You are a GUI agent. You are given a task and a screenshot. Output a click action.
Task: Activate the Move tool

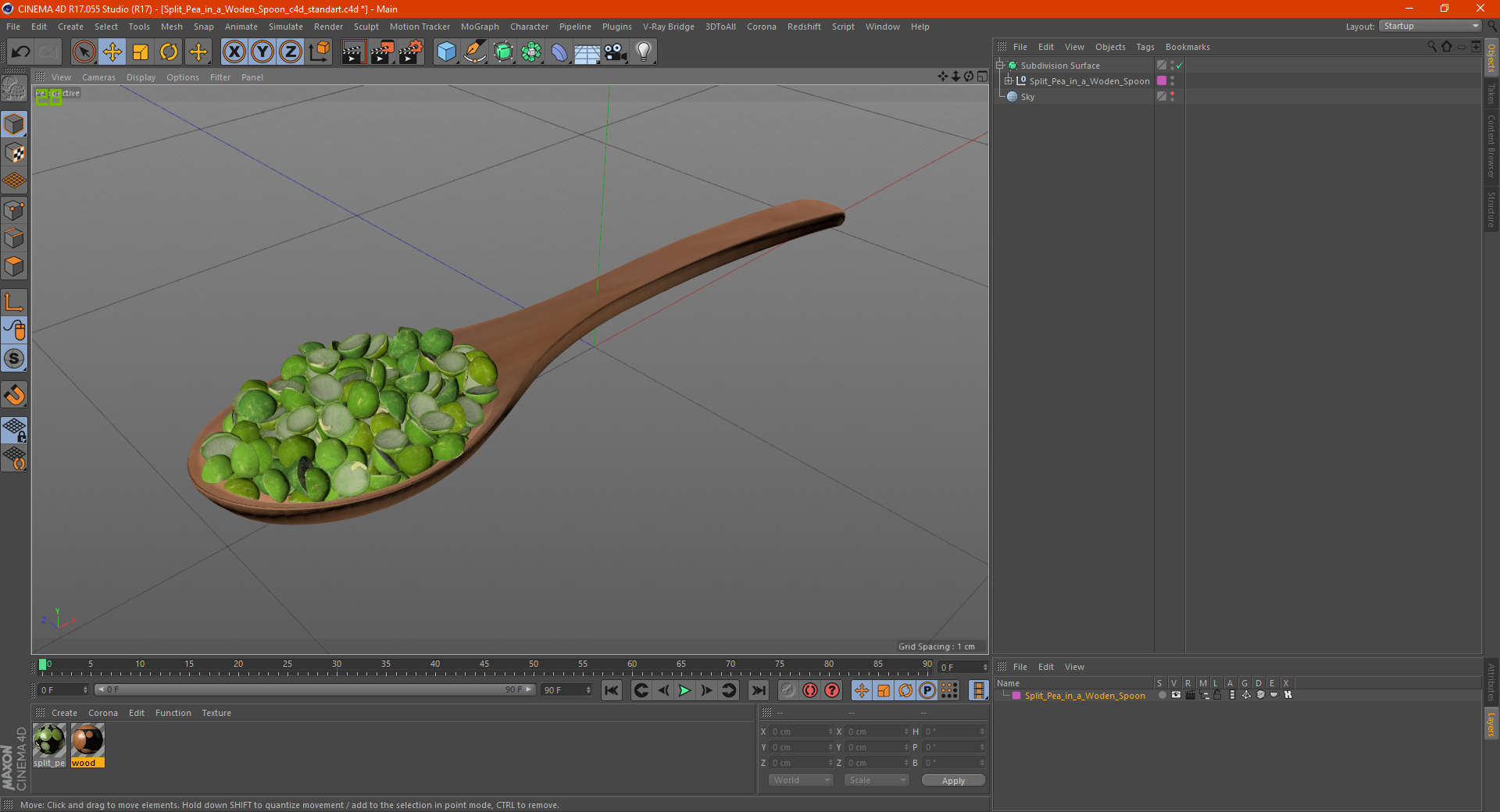(112, 52)
